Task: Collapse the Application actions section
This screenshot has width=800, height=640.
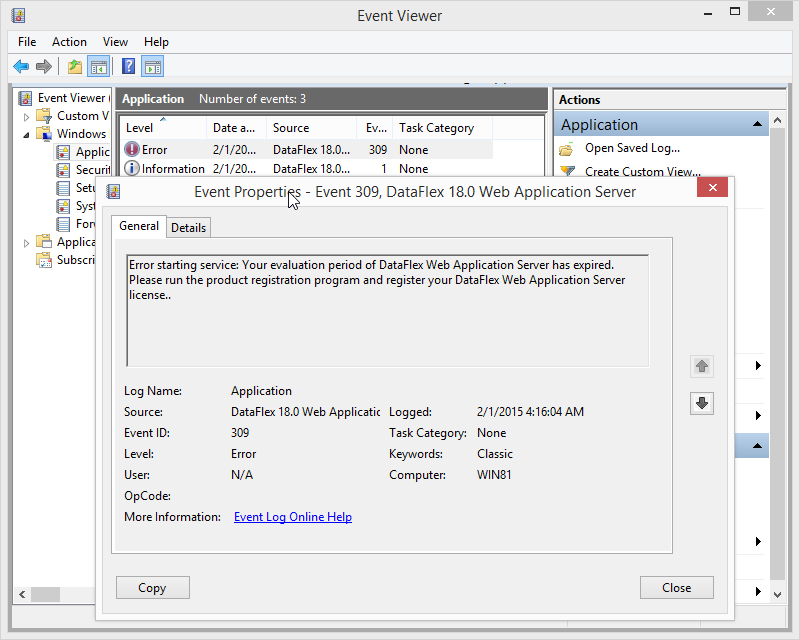Action: pyautogui.click(x=757, y=124)
